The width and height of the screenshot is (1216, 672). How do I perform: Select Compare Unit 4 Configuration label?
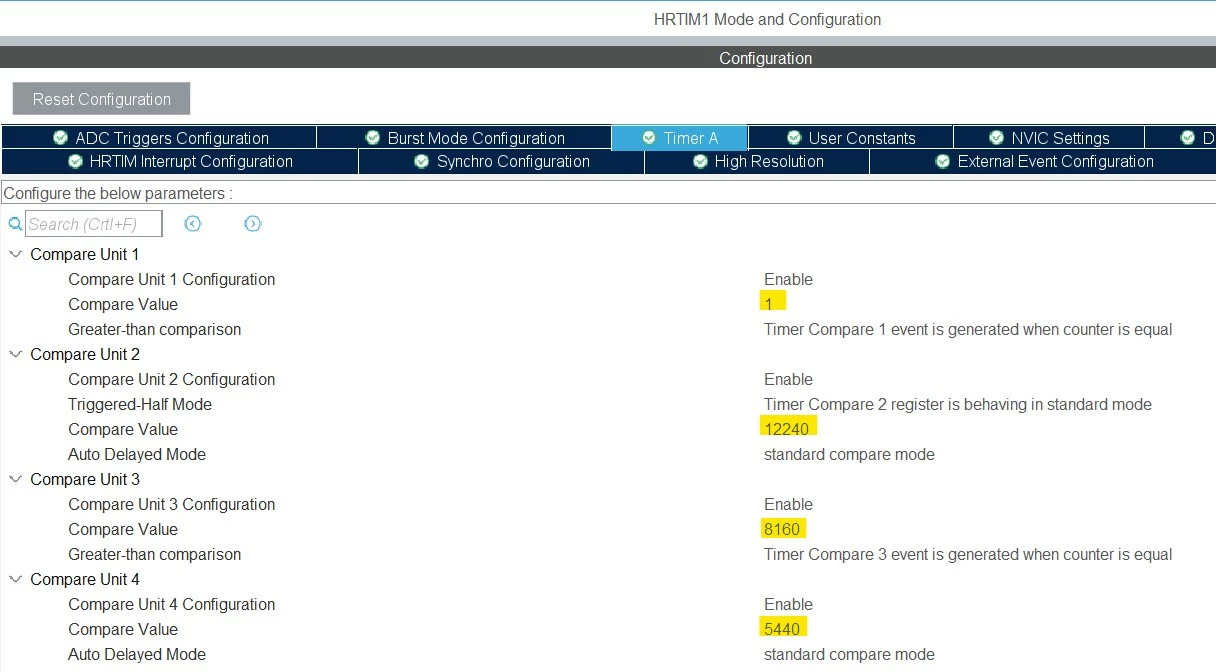(171, 604)
